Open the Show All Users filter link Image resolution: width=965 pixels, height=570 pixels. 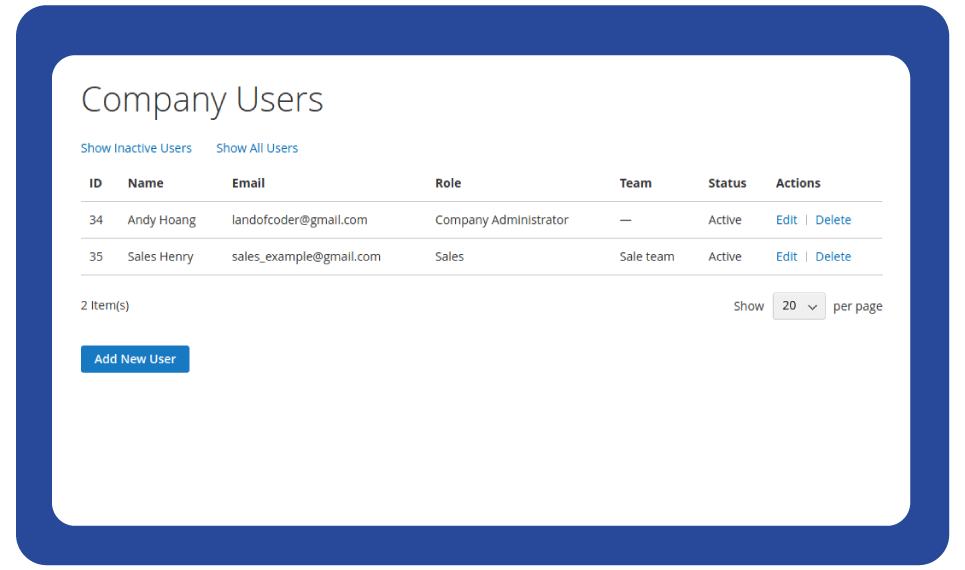[257, 148]
